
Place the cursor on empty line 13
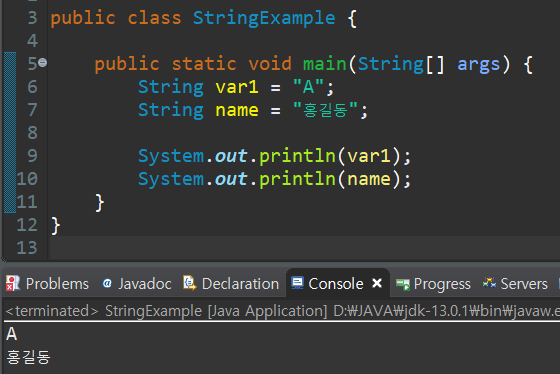(304, 248)
